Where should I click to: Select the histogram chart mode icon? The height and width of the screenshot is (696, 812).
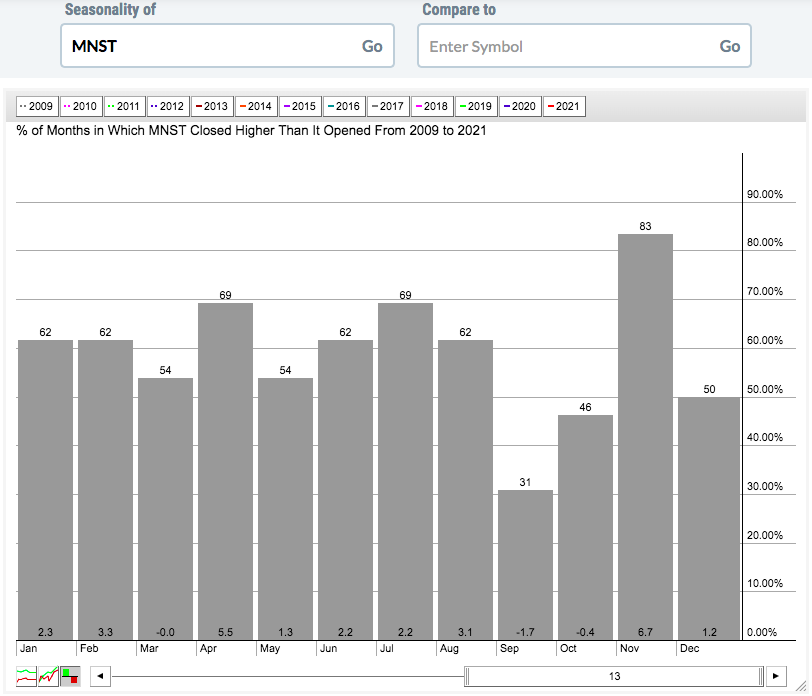[70, 677]
